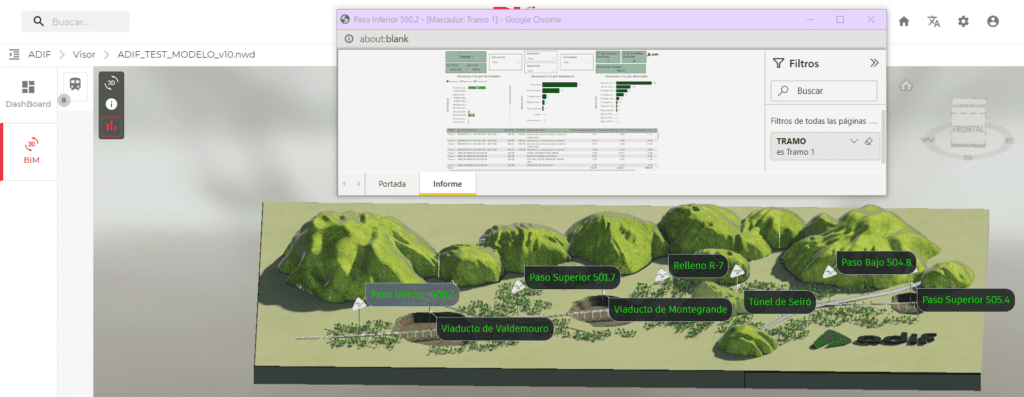
Task: Select the Viaducto de Montegrande marker label
Action: click(x=671, y=310)
